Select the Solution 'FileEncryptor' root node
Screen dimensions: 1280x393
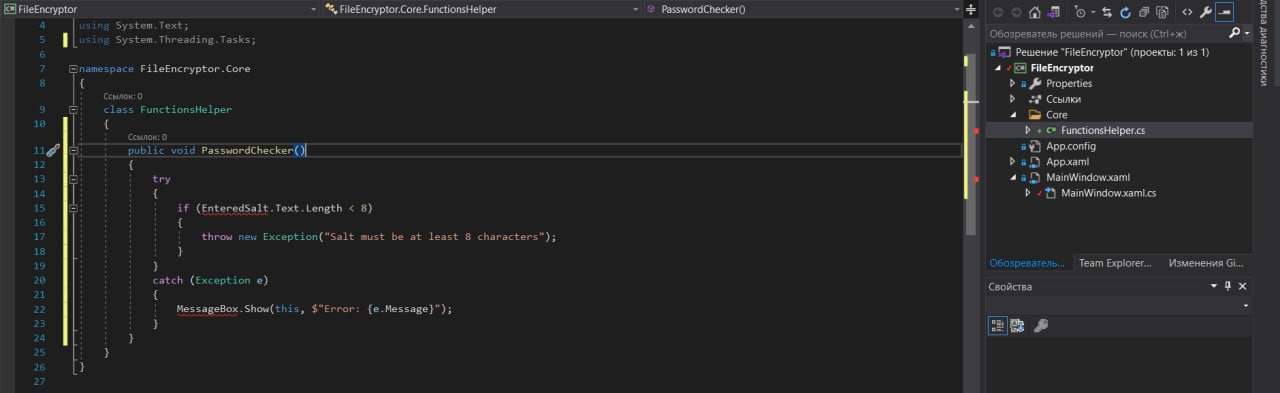click(1111, 52)
